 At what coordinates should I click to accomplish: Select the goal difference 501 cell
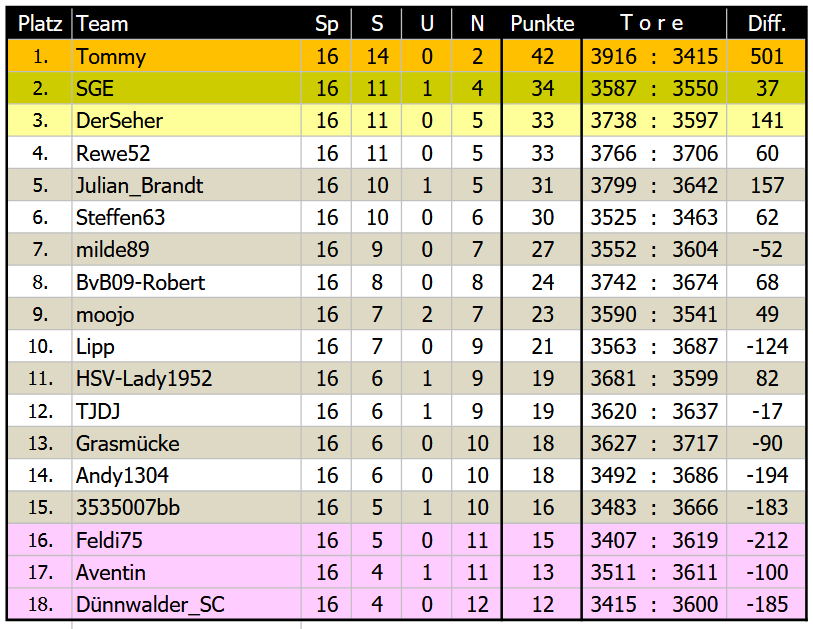point(767,57)
